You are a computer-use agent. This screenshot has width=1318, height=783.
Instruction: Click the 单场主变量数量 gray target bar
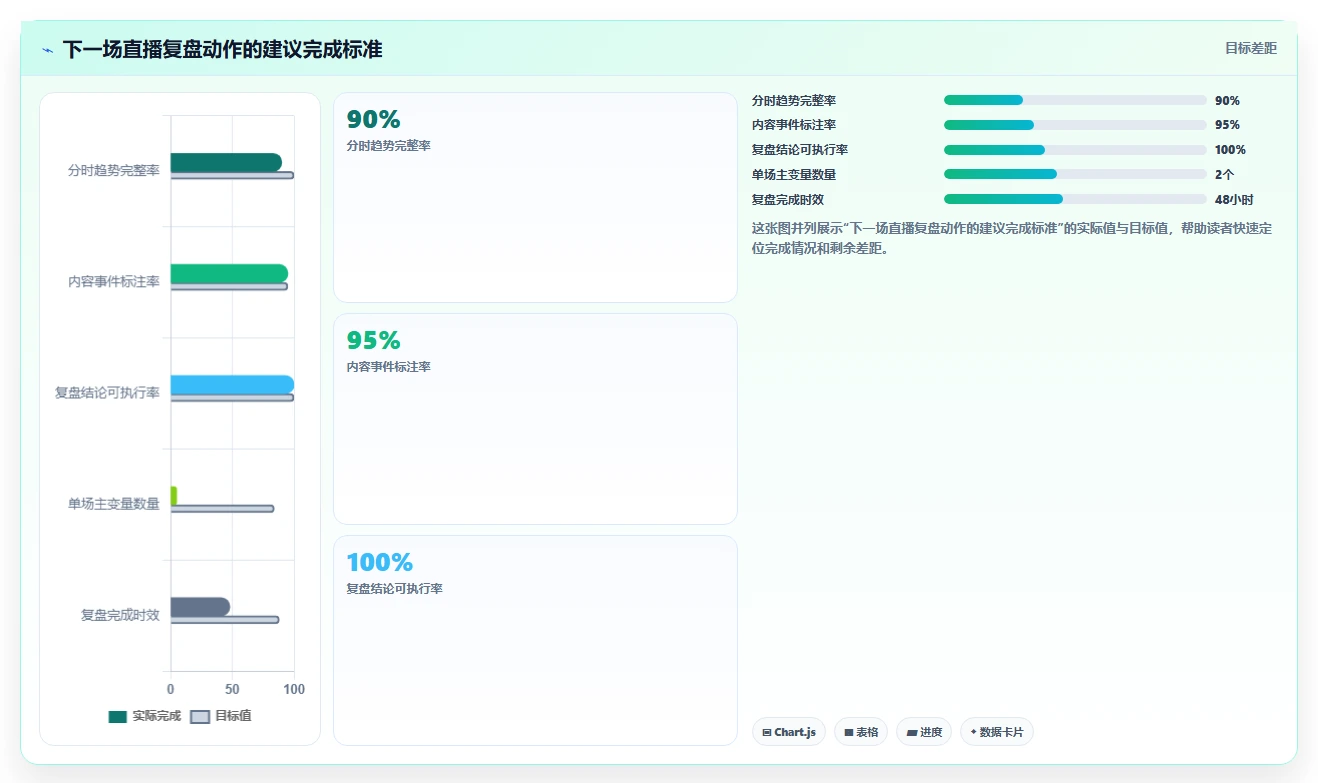pos(222,509)
